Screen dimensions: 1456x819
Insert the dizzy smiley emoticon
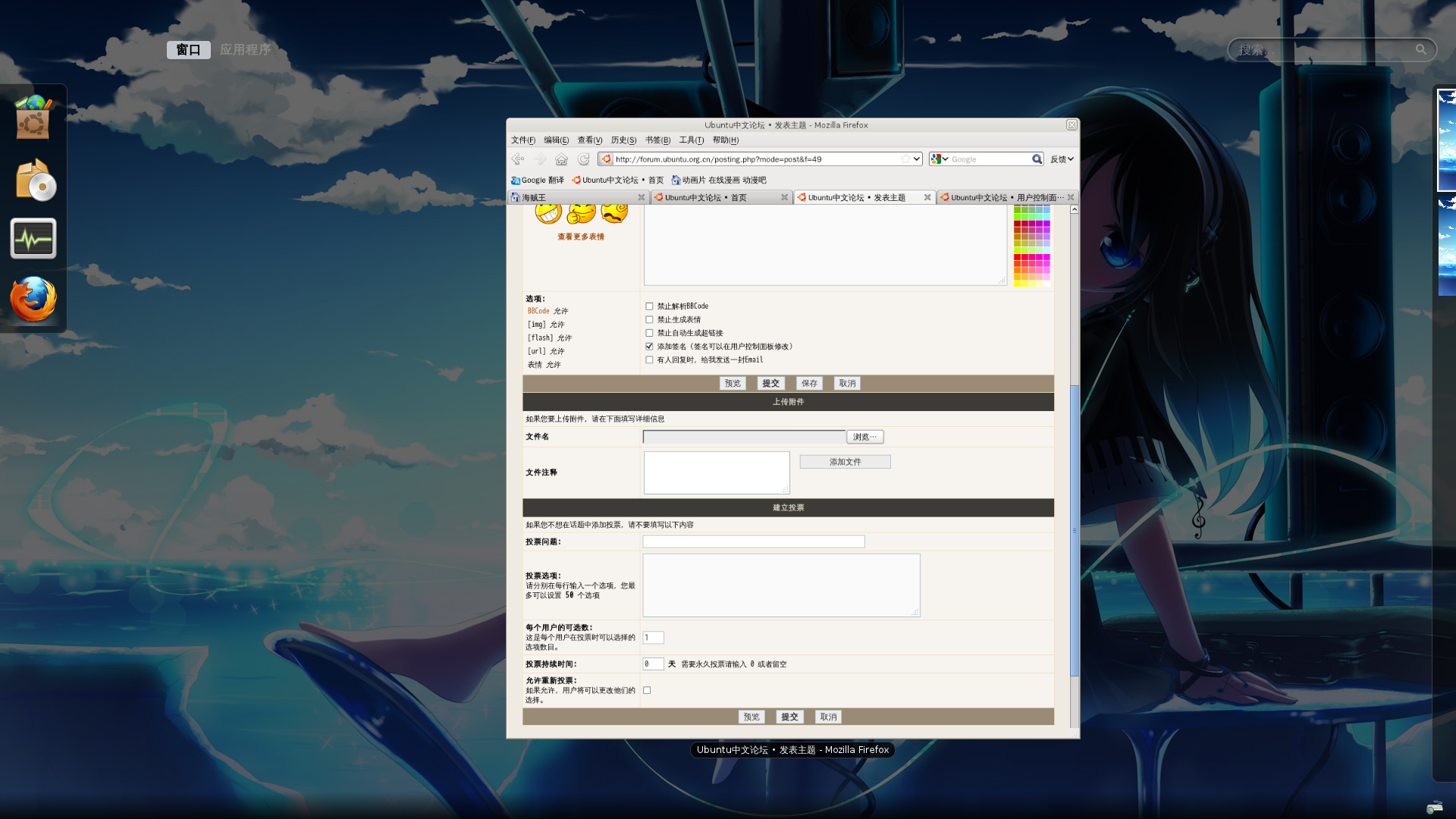click(614, 213)
